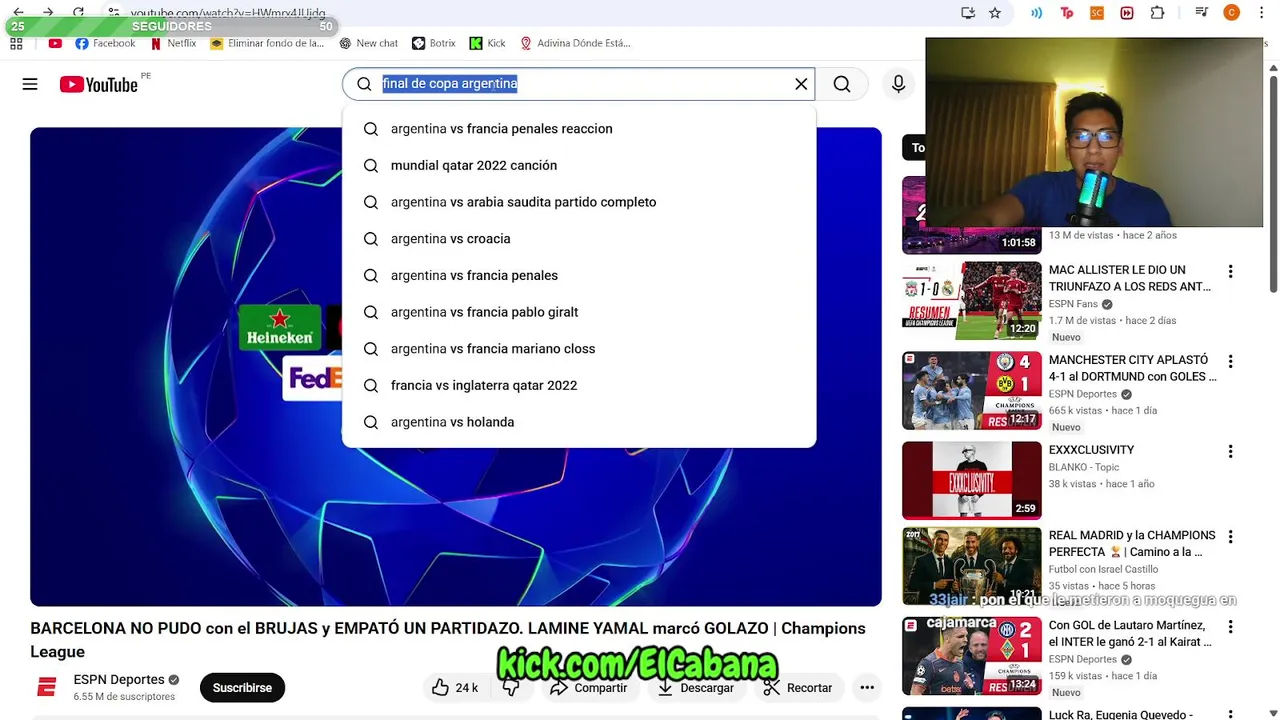The width and height of the screenshot is (1280, 720).
Task: Click the browser forward arrow
Action: tap(48, 12)
